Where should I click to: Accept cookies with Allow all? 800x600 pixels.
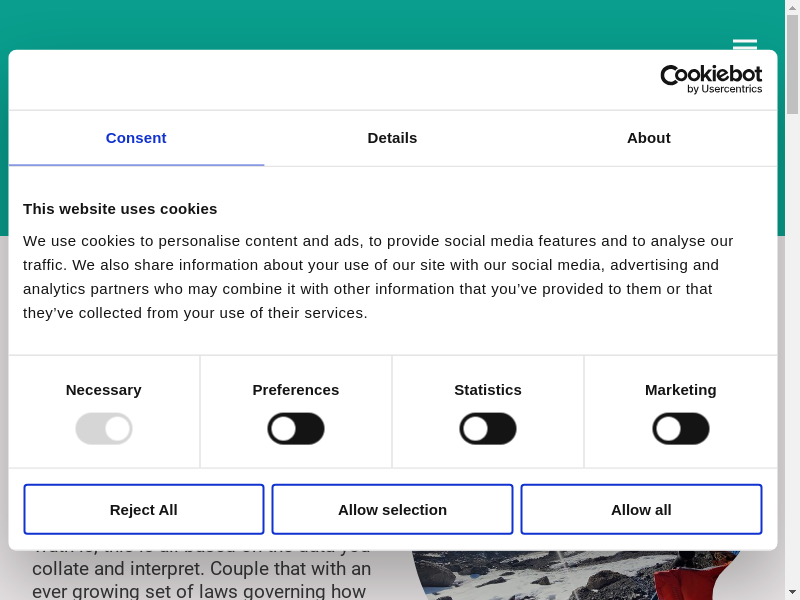coord(641,510)
